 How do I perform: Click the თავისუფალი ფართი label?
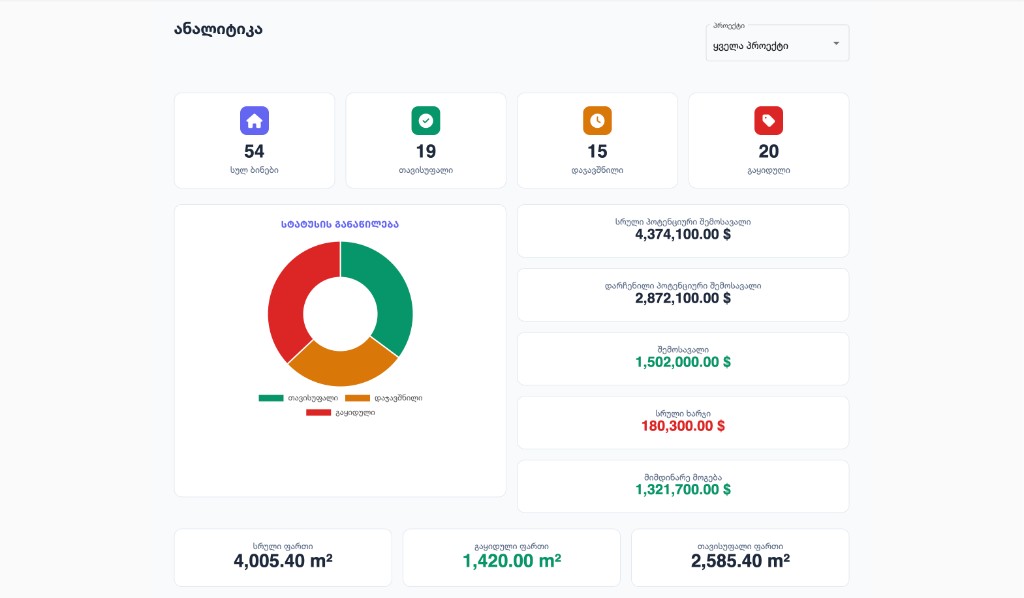tap(741, 546)
